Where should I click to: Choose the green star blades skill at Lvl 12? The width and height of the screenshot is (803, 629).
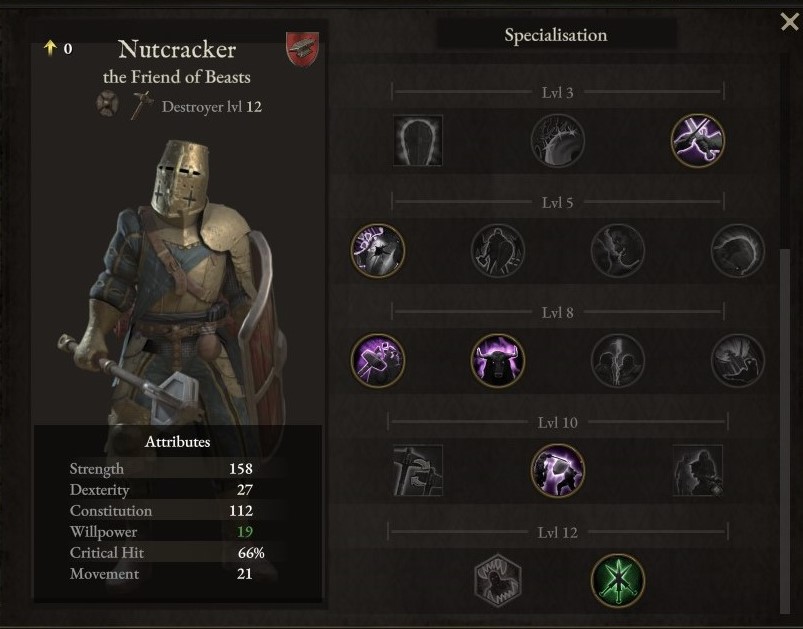pos(618,580)
